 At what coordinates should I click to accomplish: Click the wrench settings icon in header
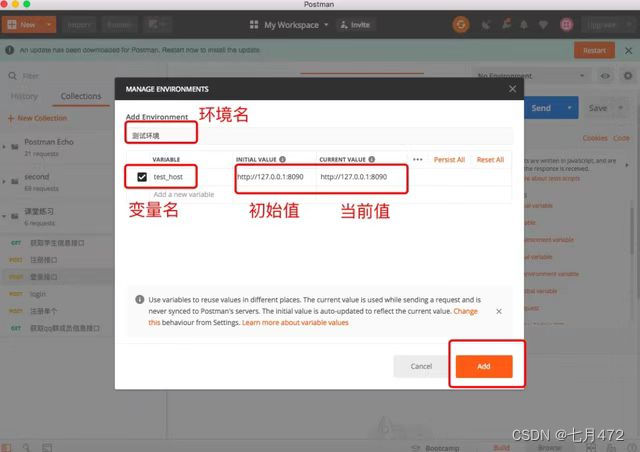[x=506, y=24]
